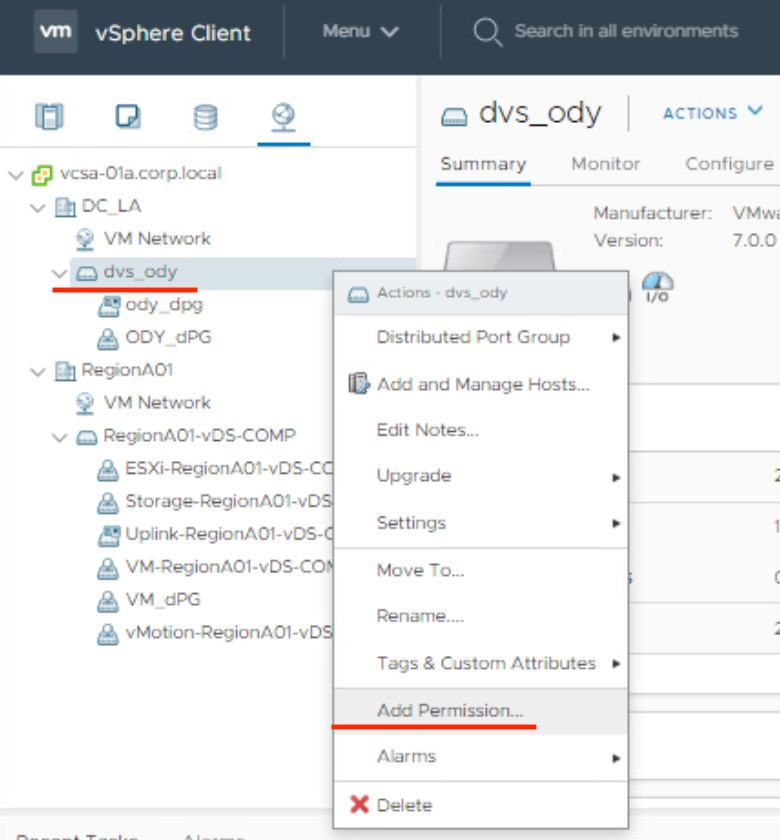Viewport: 780px width, 840px height.
Task: Click the red X Delete icon
Action: pyautogui.click(x=359, y=804)
